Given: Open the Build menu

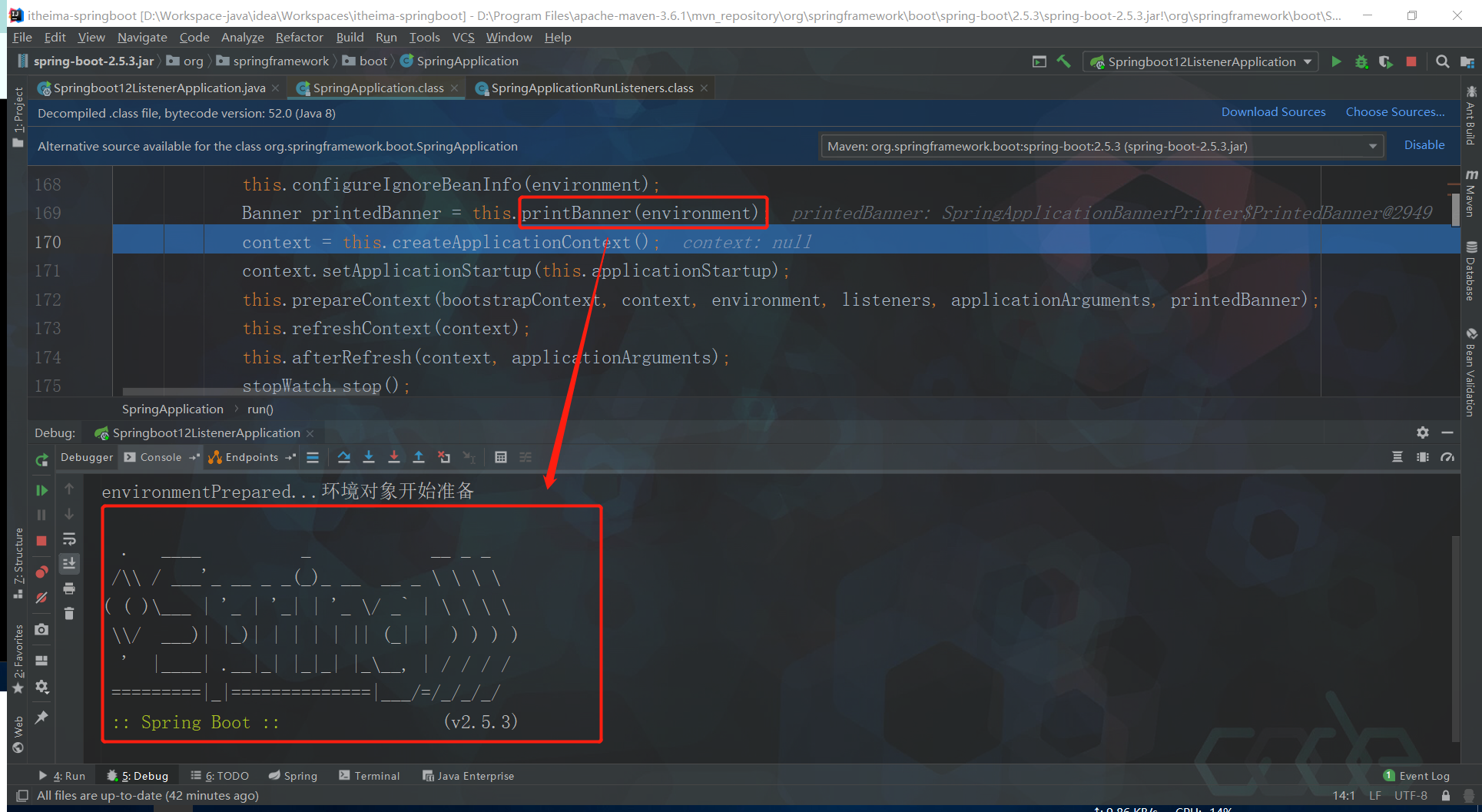Looking at the screenshot, I should pyautogui.click(x=350, y=37).
